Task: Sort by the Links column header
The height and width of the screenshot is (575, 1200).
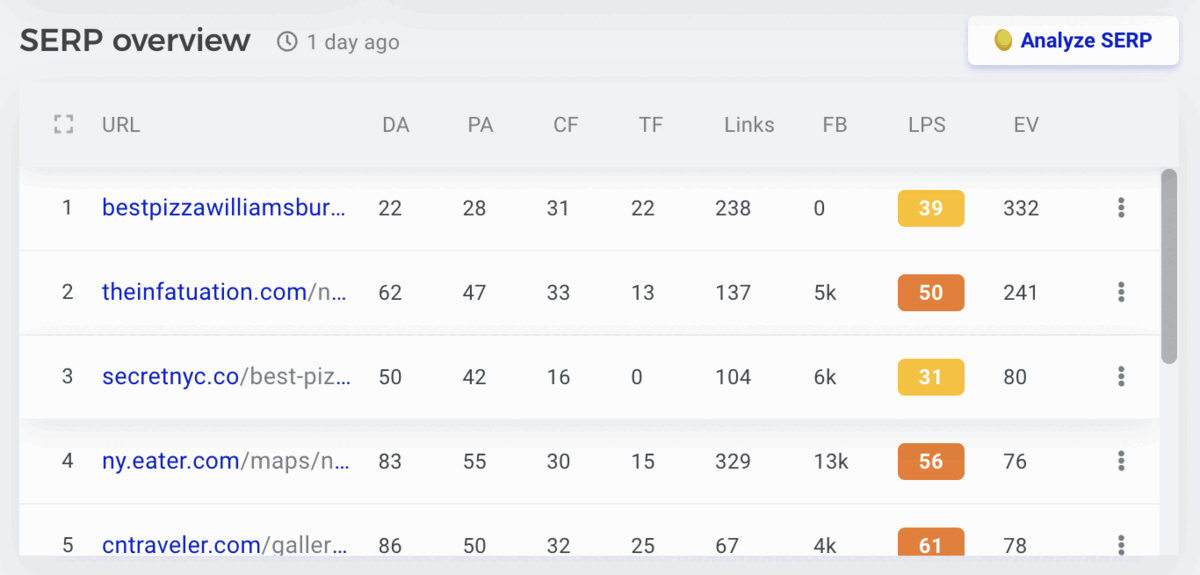Action: point(749,125)
